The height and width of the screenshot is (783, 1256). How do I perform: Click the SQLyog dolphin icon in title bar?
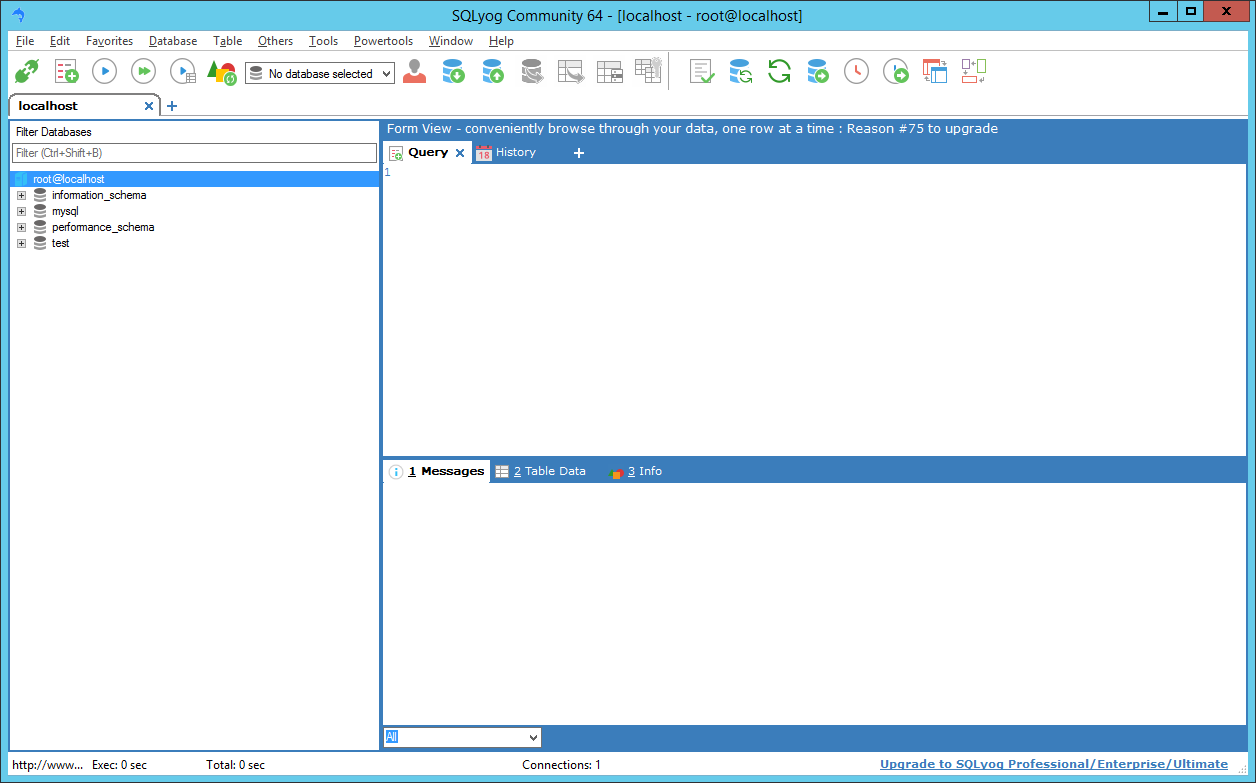point(18,15)
